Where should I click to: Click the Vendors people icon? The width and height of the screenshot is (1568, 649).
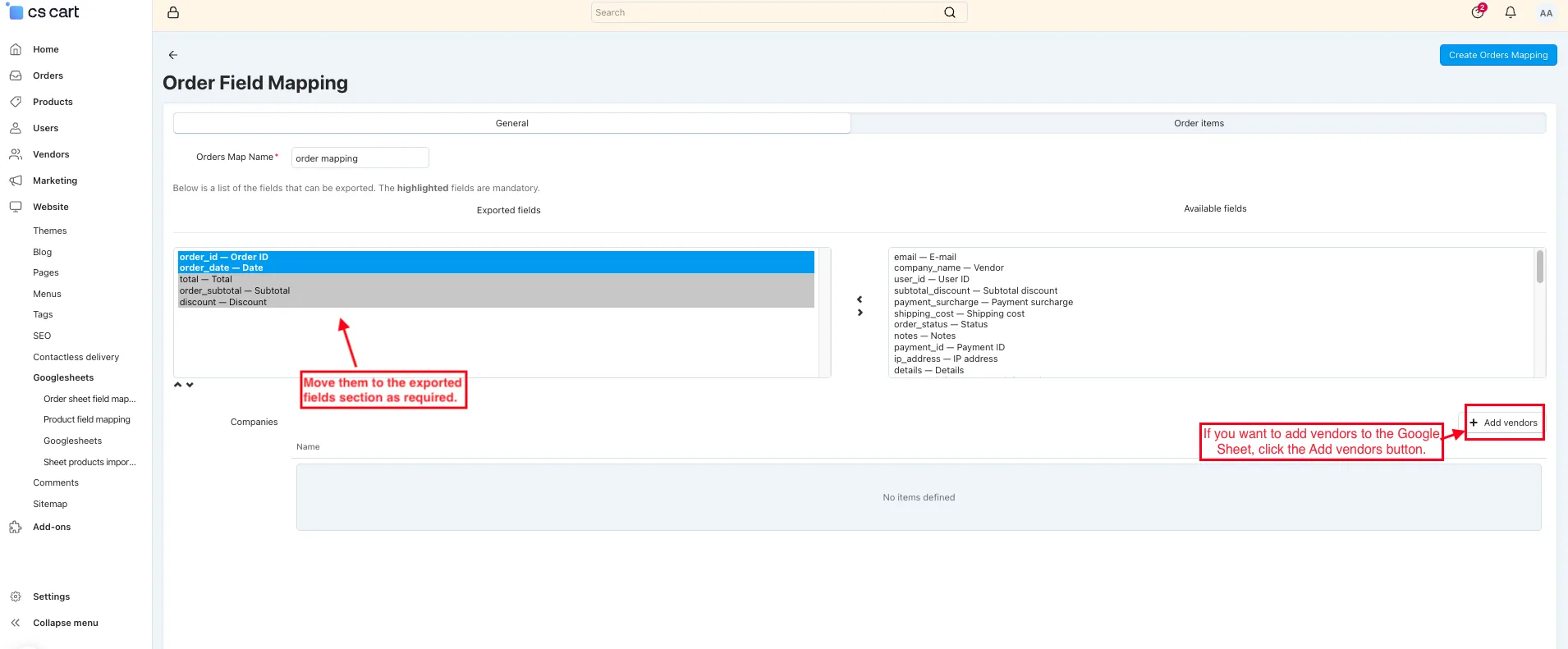tap(16, 154)
